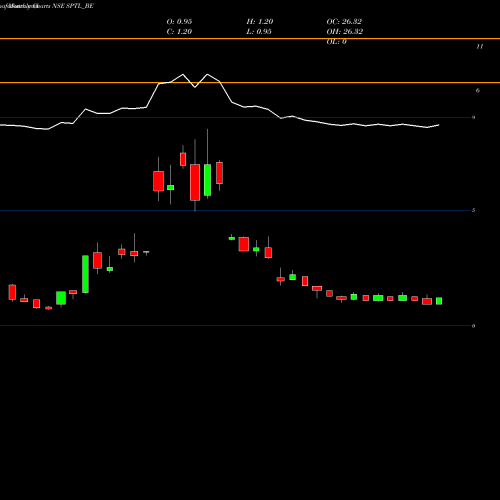
Task: Select the "O: 0.95" open value
Action: (x=179, y=21)
